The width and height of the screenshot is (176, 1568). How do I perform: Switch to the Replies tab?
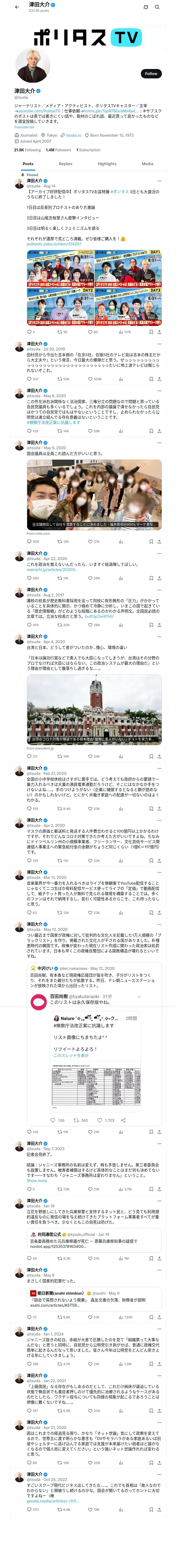[x=65, y=164]
